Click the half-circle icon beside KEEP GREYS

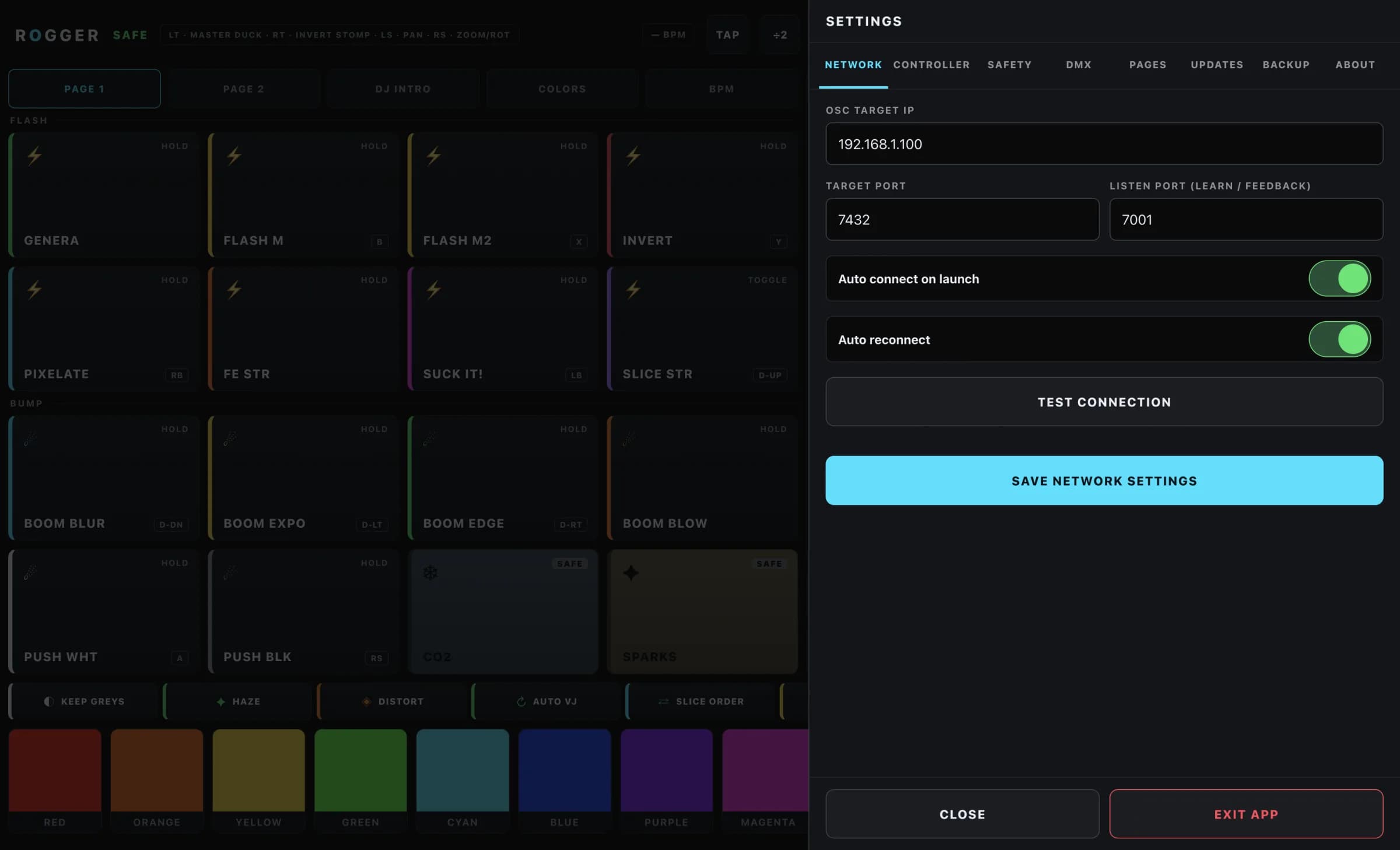[x=49, y=701]
